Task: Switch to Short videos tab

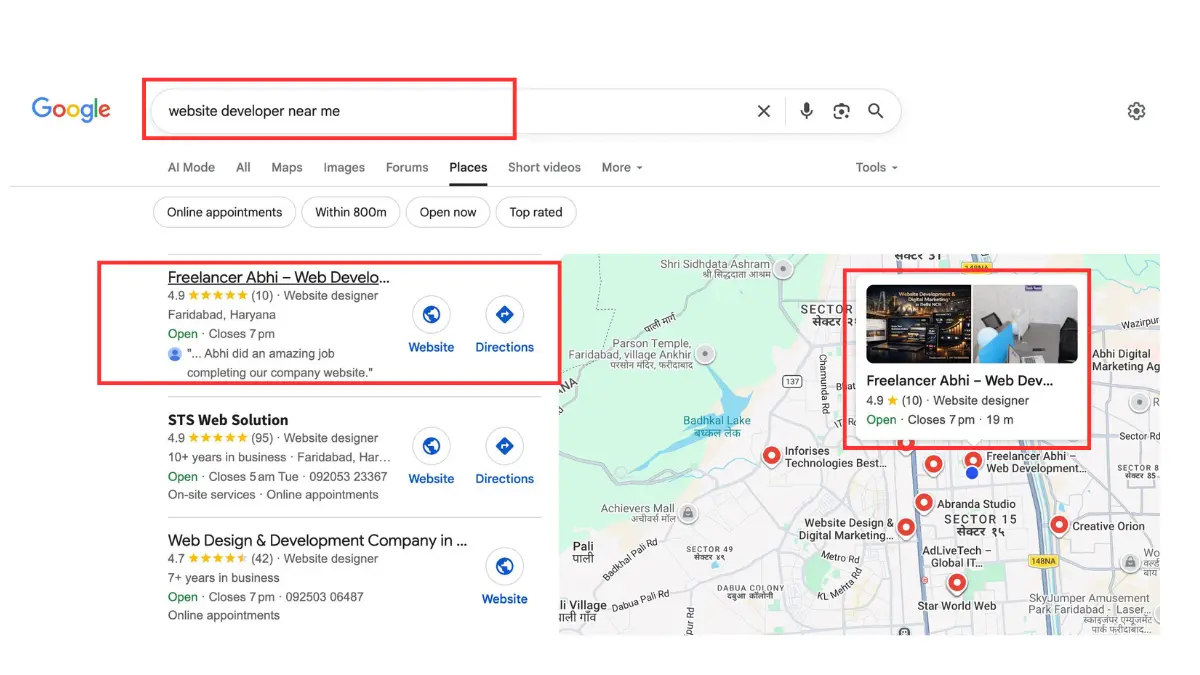Action: point(544,167)
